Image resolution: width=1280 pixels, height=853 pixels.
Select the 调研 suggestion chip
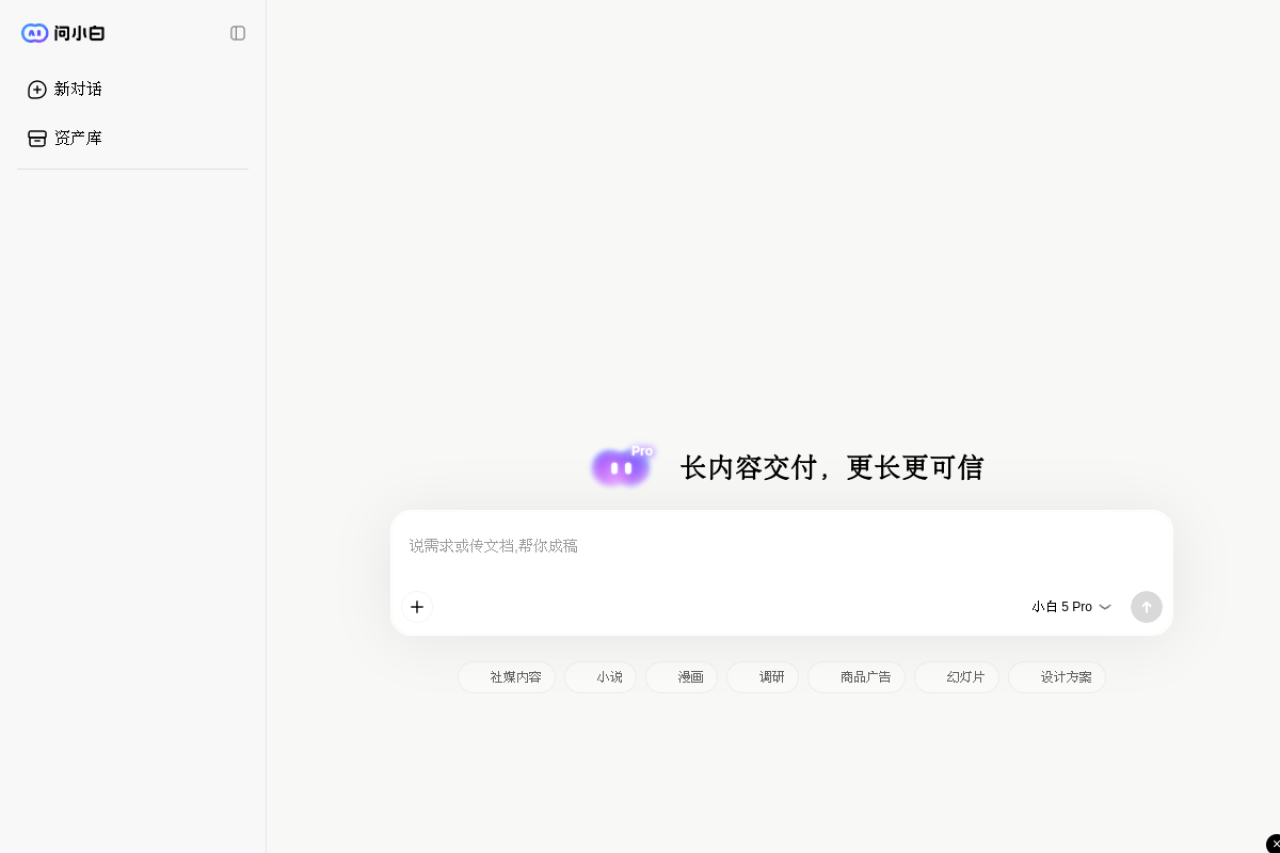(762, 677)
